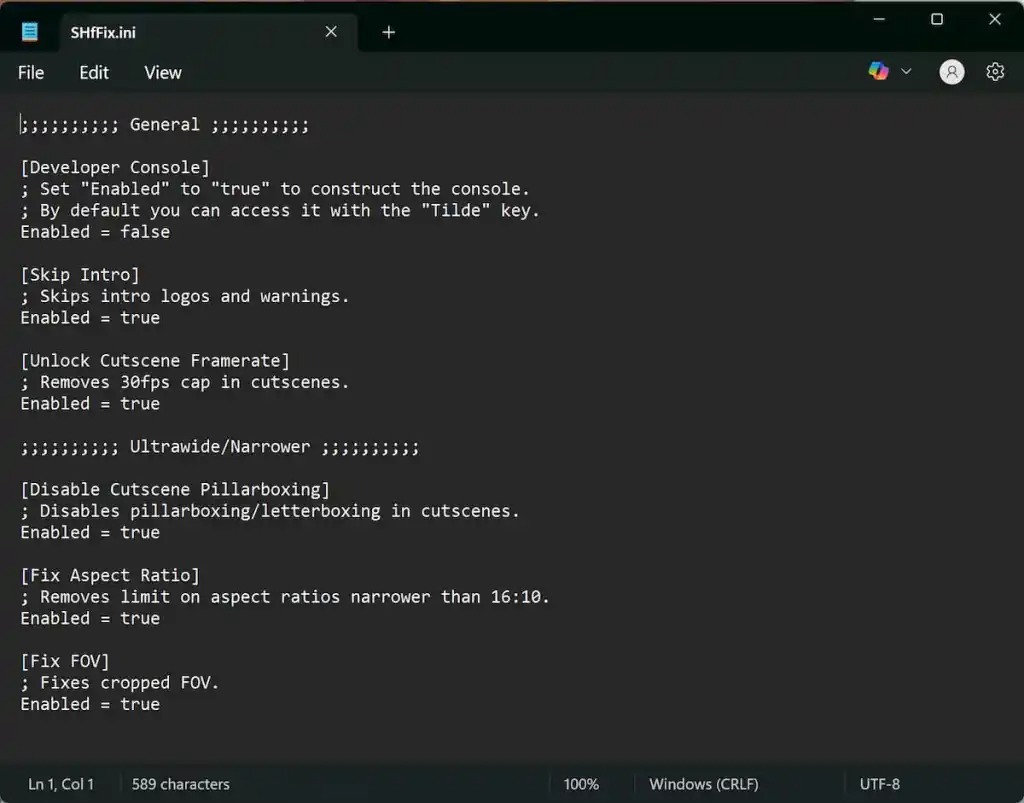Screen dimensions: 1024x803
Task: Click the 589 characters count in status bar
Action: [x=180, y=784]
